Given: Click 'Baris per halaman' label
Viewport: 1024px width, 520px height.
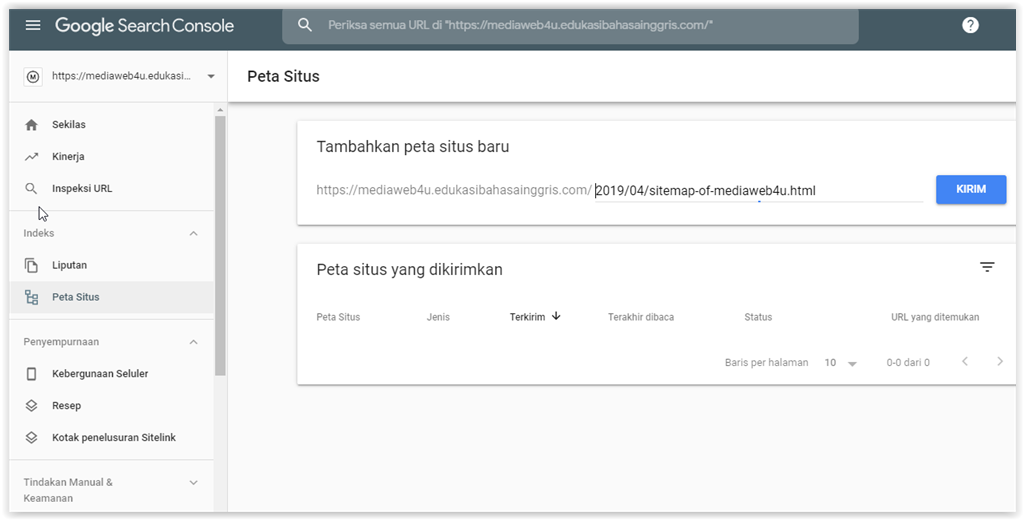Looking at the screenshot, I should [766, 363].
